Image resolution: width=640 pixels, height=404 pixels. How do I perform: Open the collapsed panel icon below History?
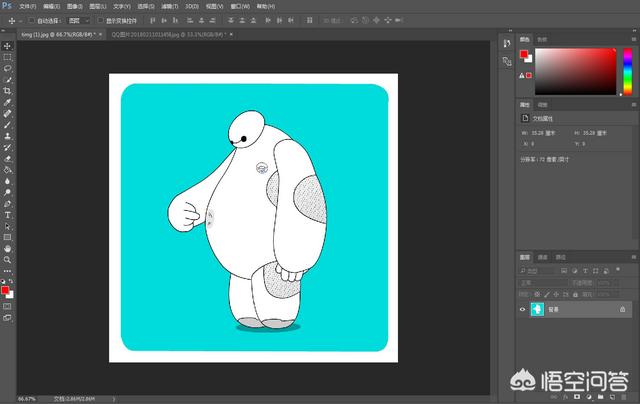(x=507, y=62)
